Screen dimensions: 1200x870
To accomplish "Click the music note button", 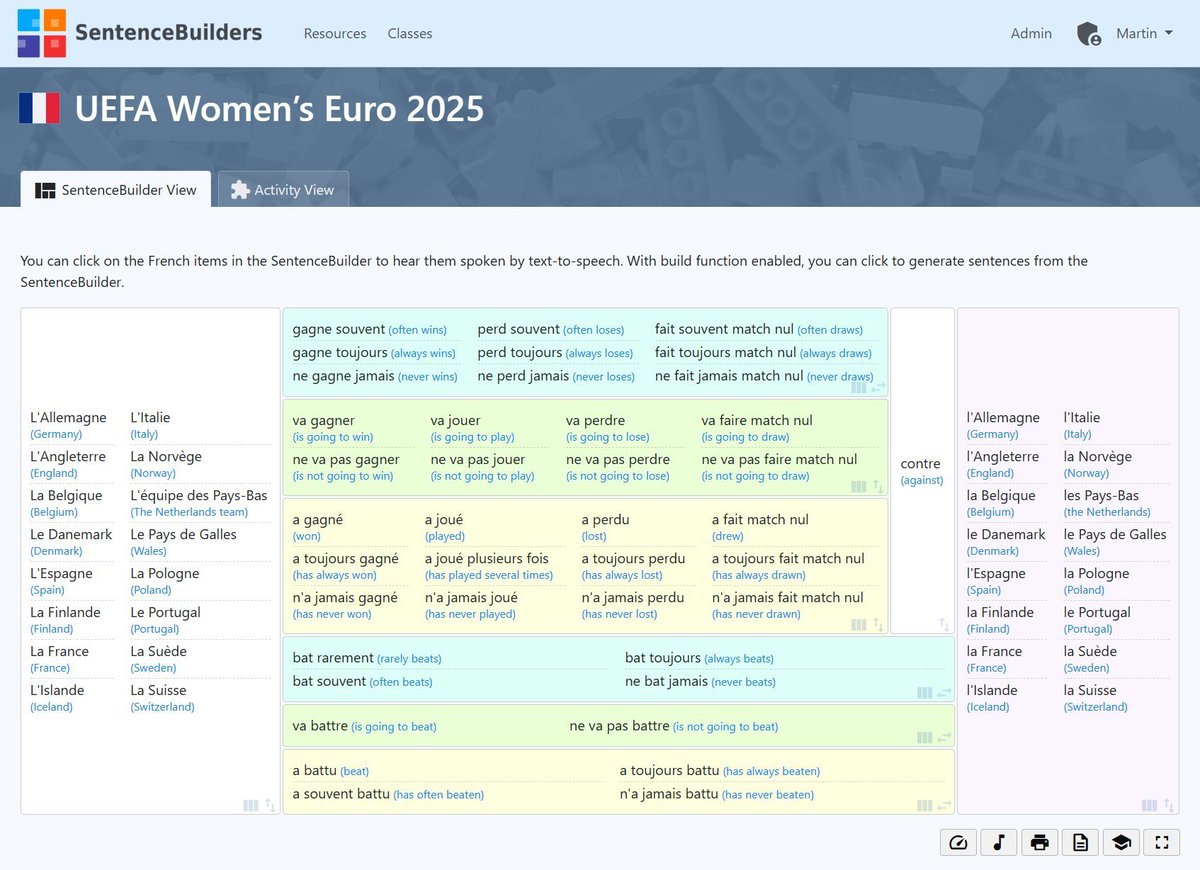I will tap(999, 843).
